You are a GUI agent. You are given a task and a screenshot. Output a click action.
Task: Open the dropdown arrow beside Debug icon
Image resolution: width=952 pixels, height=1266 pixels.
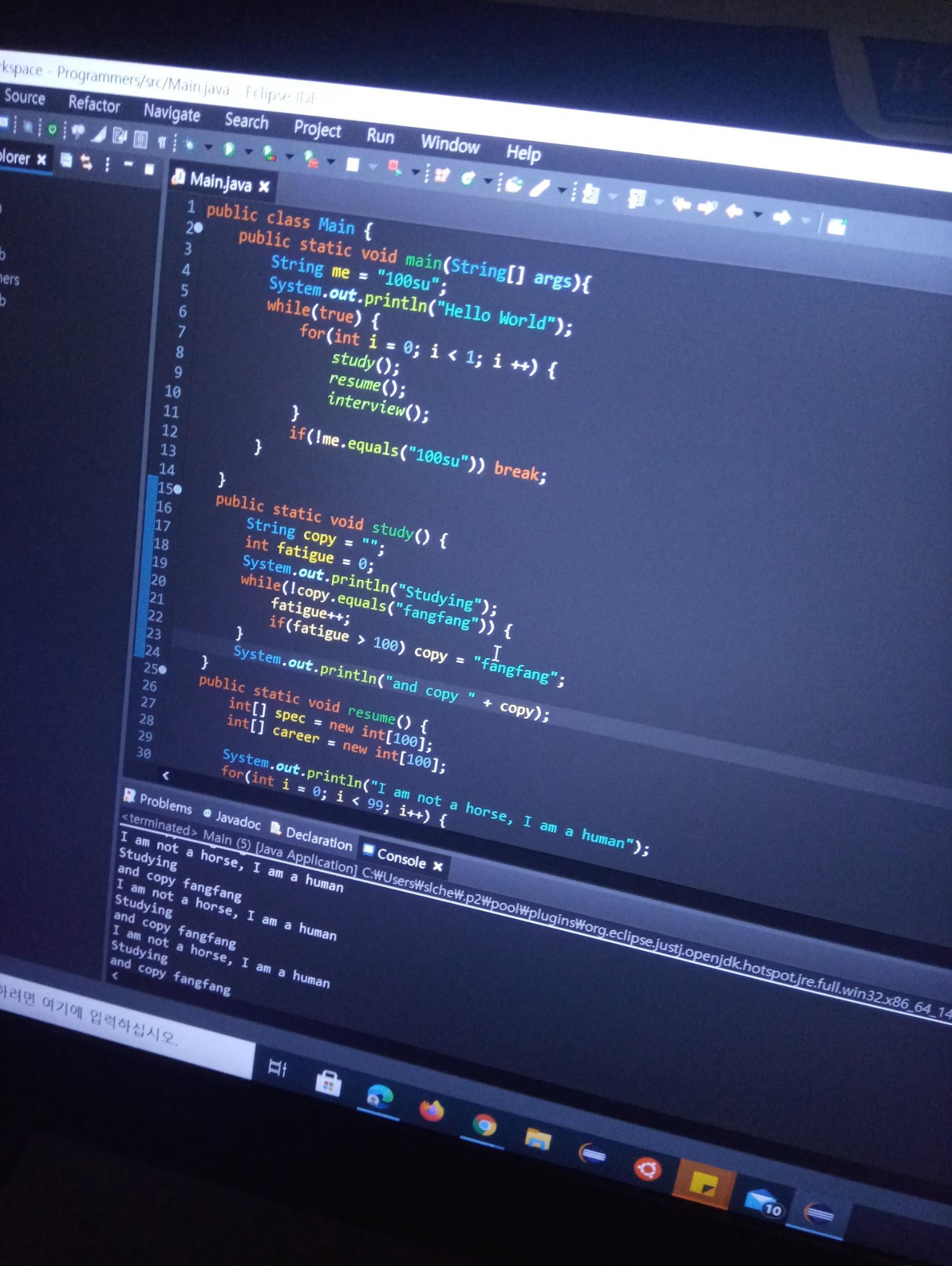[x=208, y=147]
